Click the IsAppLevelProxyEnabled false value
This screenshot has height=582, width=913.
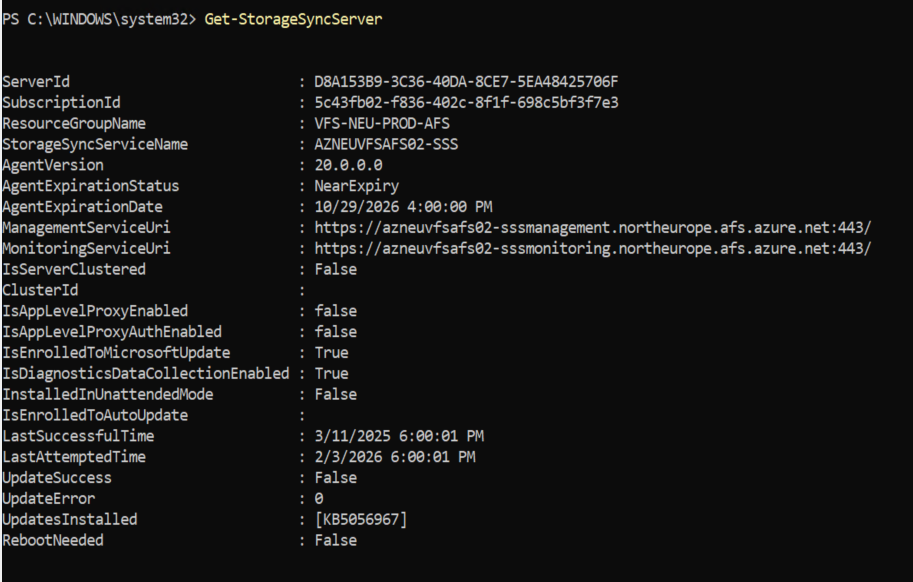click(335, 311)
